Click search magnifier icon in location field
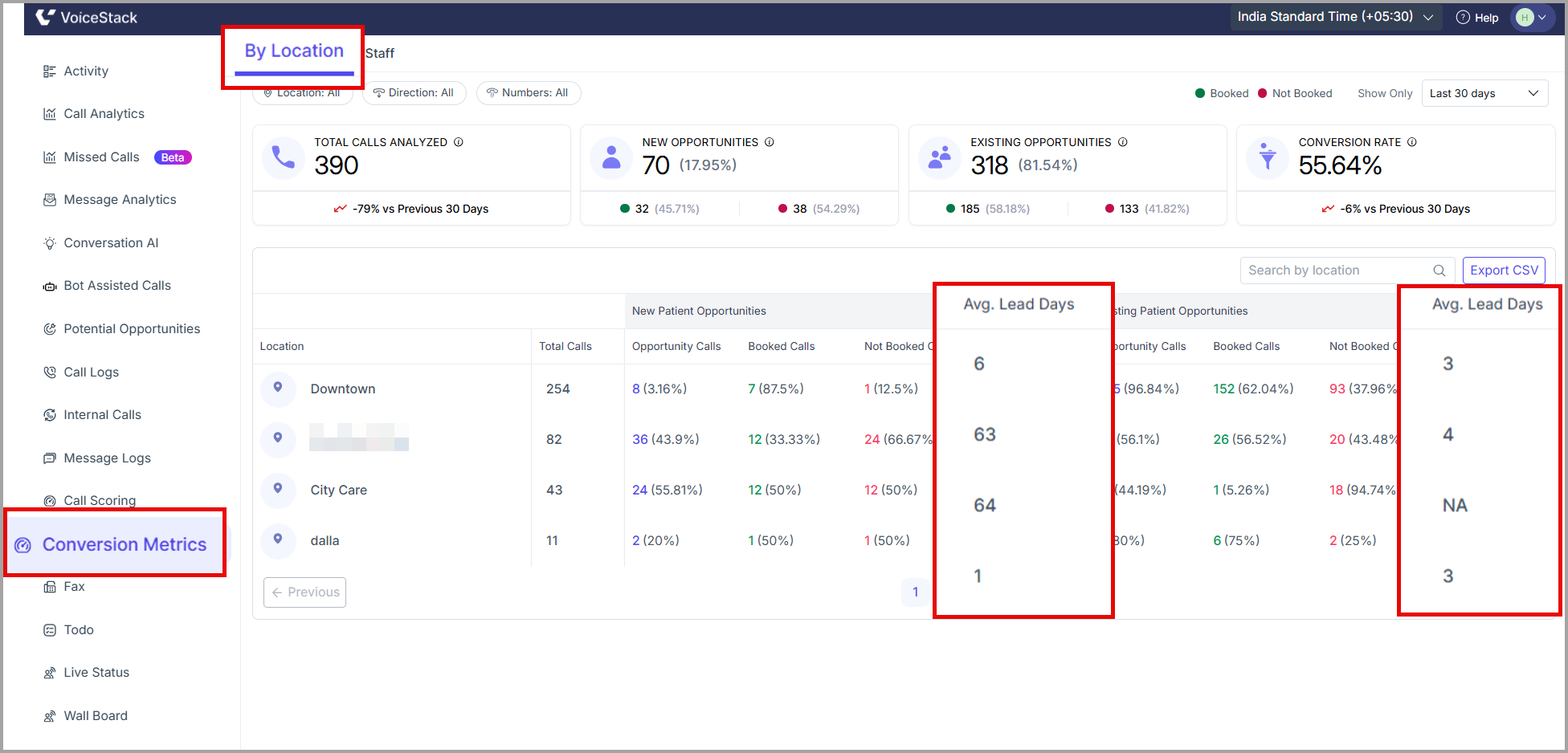This screenshot has width=1568, height=753. click(1439, 271)
